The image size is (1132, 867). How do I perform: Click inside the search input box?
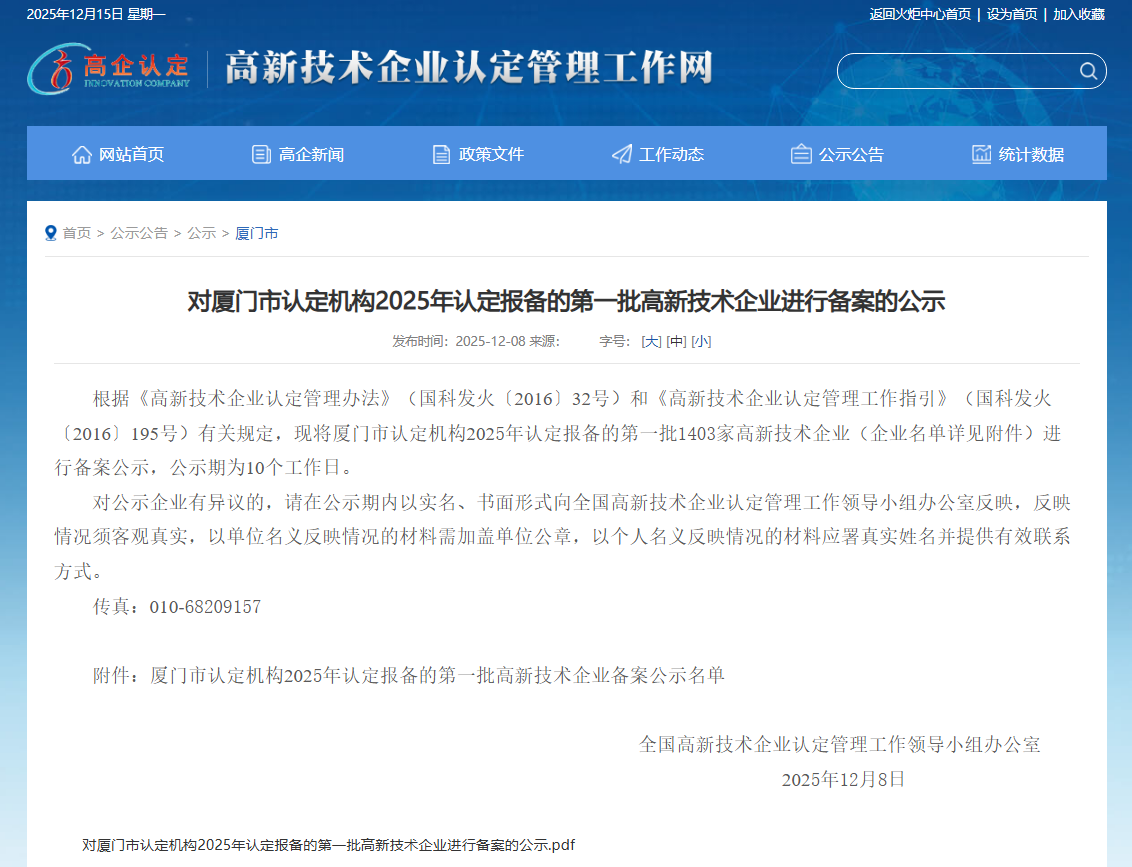[x=960, y=71]
